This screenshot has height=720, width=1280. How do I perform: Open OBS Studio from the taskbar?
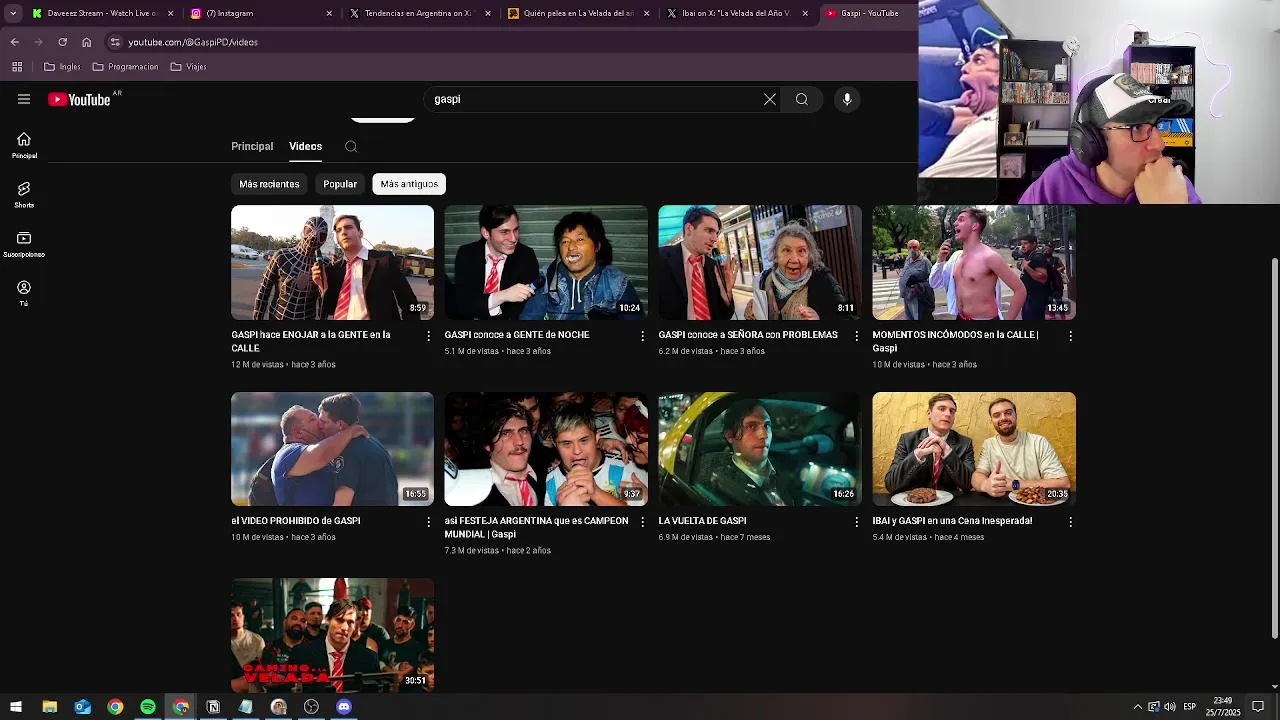(311, 707)
